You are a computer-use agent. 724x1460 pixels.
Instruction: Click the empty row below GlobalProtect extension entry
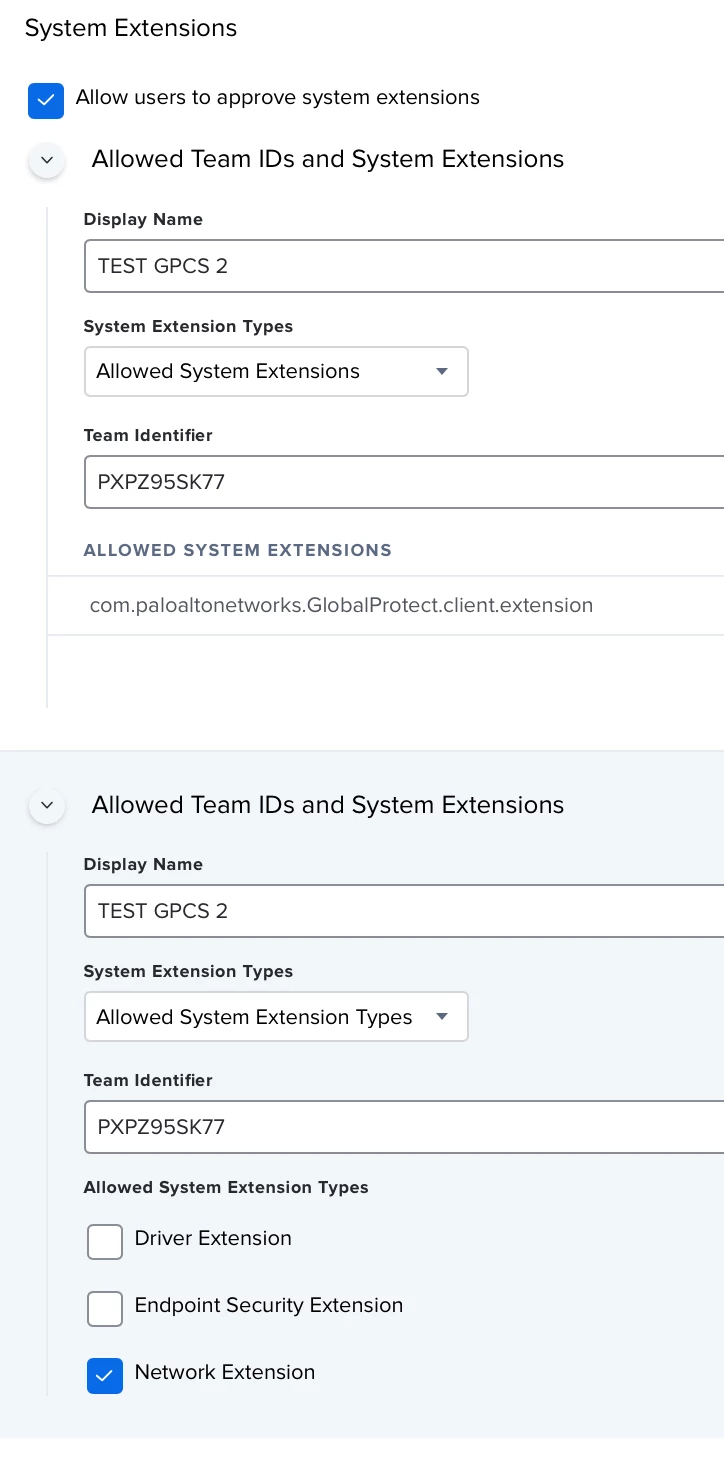pos(386,671)
